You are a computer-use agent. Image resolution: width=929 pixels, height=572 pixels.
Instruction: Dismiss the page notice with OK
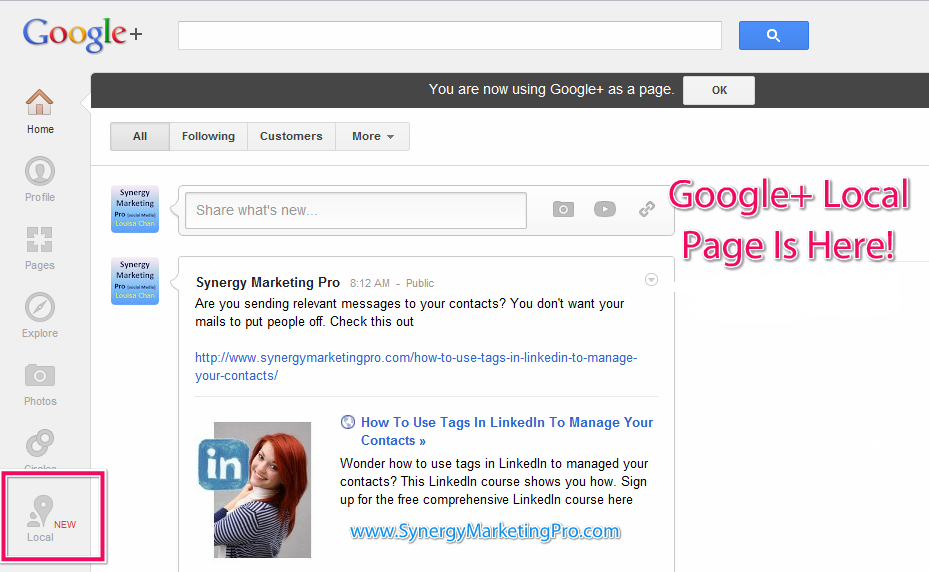point(719,90)
